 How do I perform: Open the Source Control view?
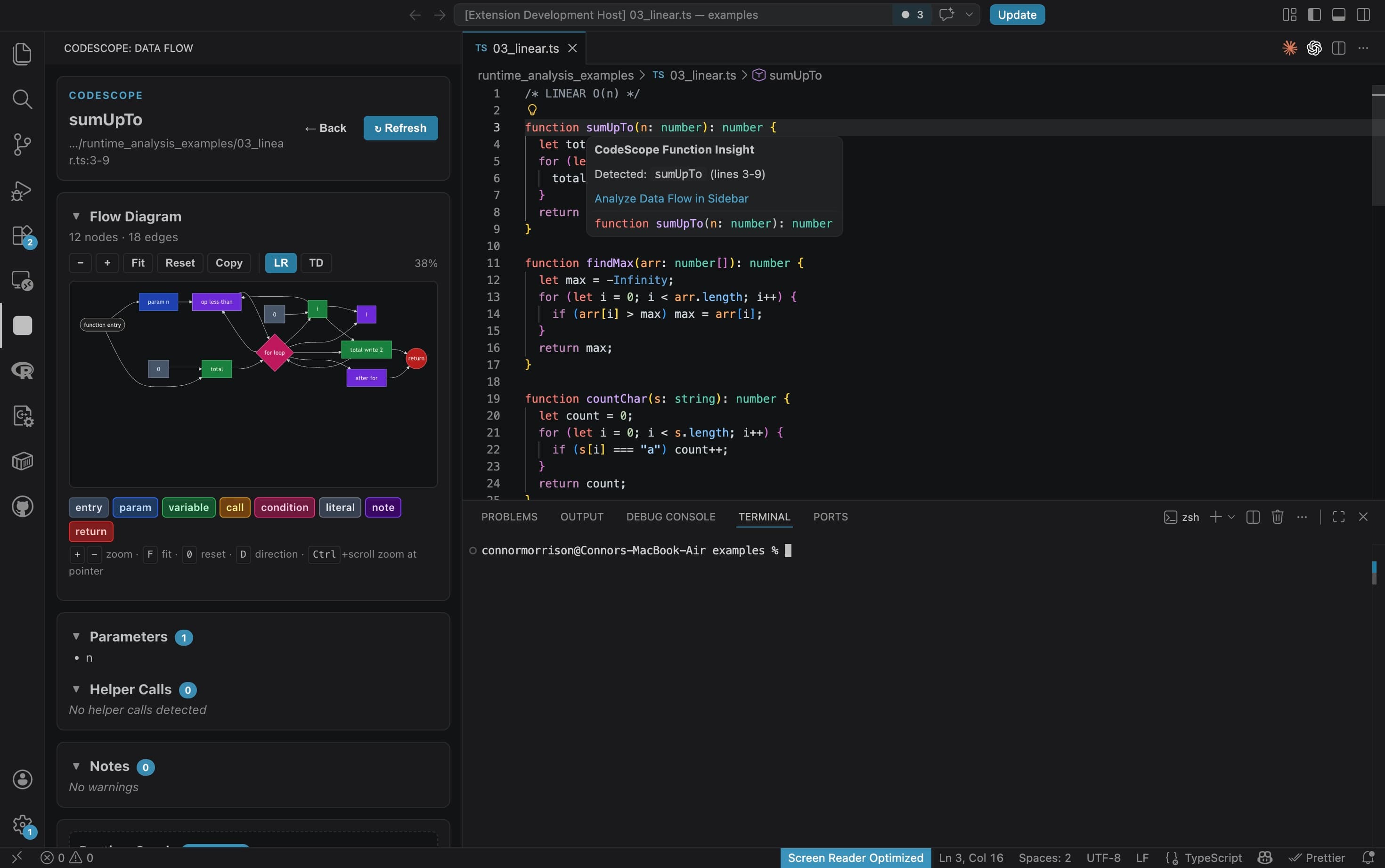tap(22, 145)
